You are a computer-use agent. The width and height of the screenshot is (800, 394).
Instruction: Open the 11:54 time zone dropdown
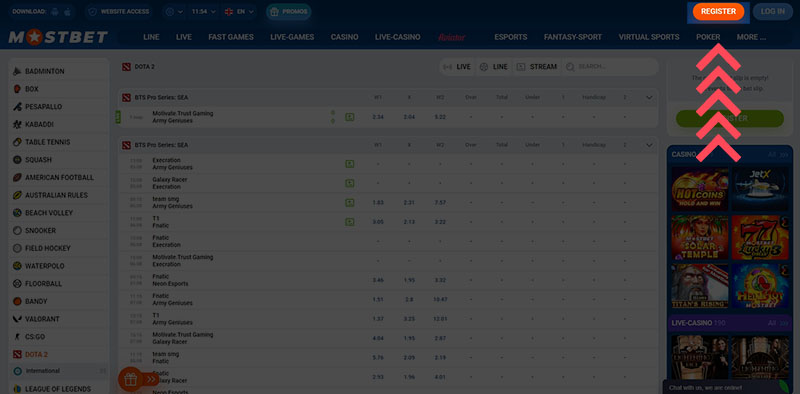click(x=203, y=12)
